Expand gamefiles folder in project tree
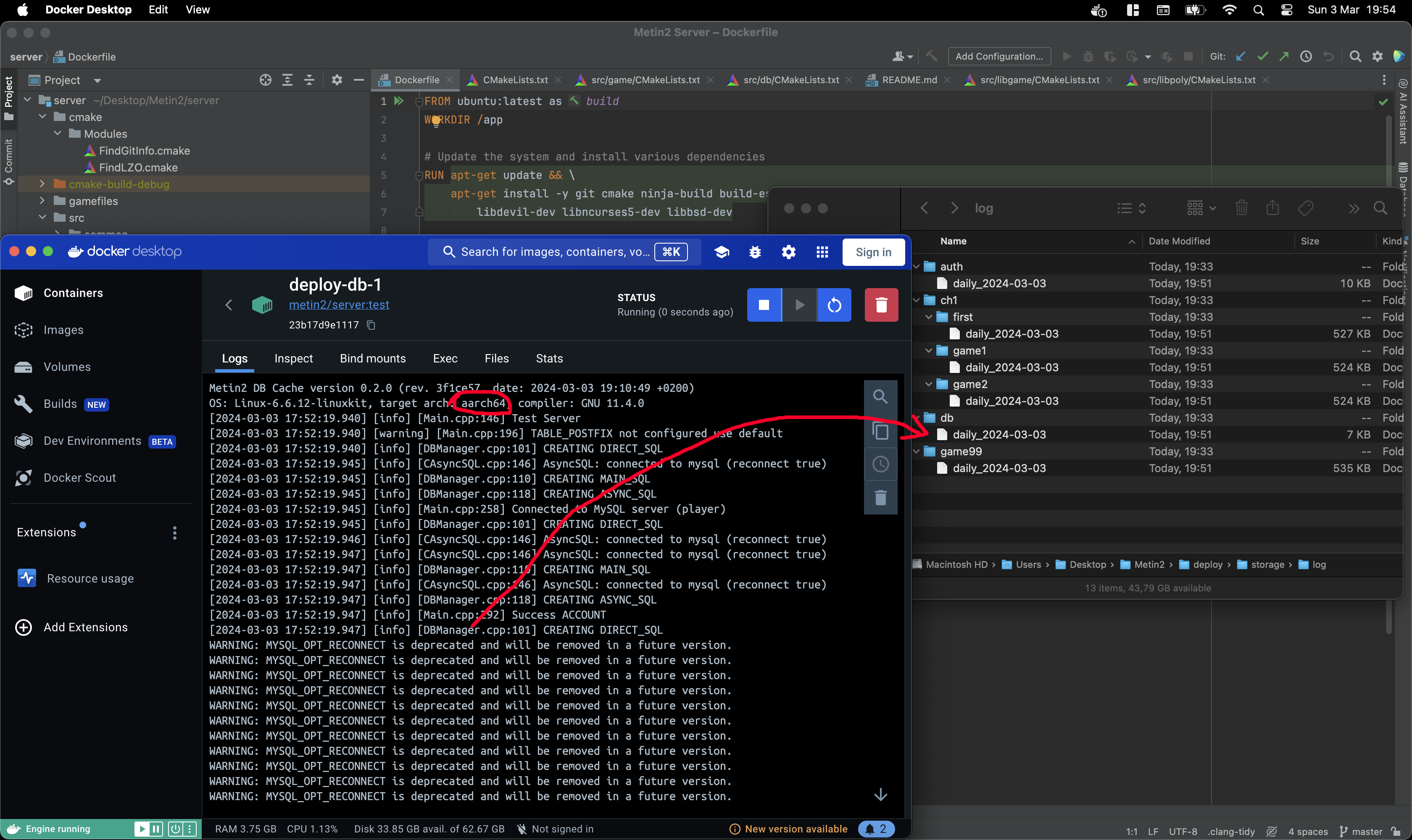 point(42,200)
